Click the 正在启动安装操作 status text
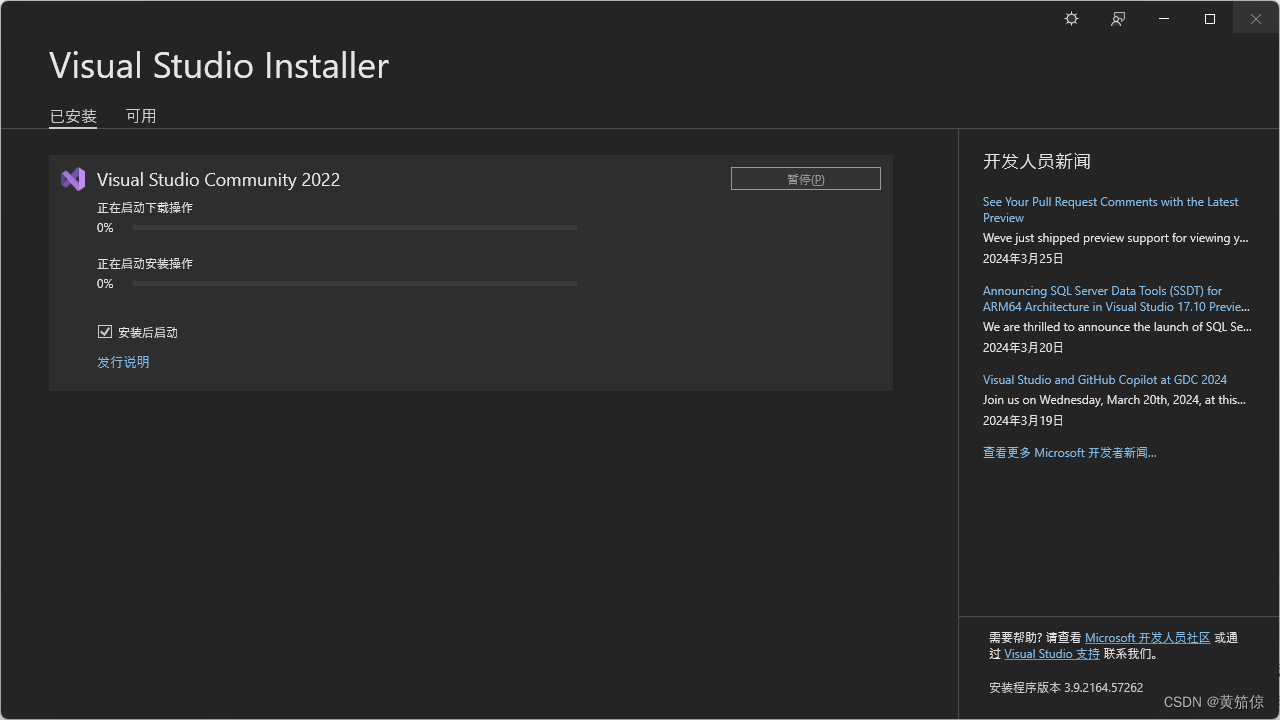1280x720 pixels. pyautogui.click(x=145, y=264)
